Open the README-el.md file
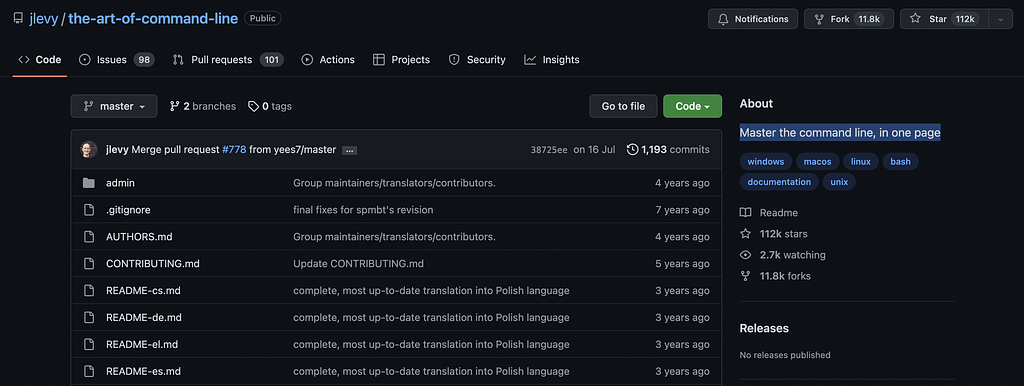1024x386 pixels. pyautogui.click(x=142, y=344)
